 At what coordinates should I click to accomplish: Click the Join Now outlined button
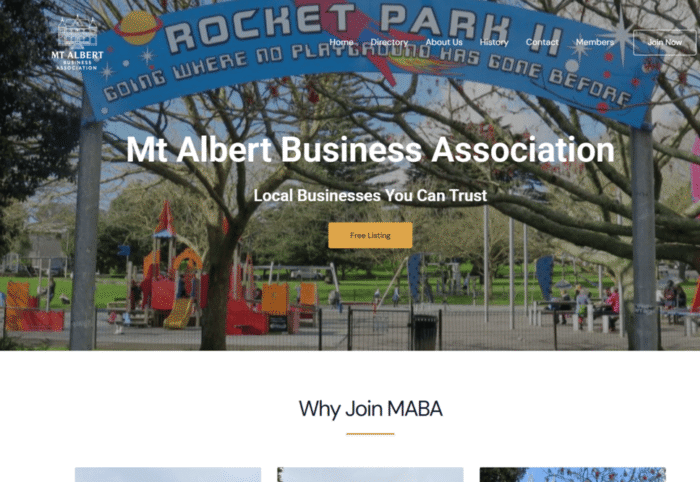click(664, 42)
